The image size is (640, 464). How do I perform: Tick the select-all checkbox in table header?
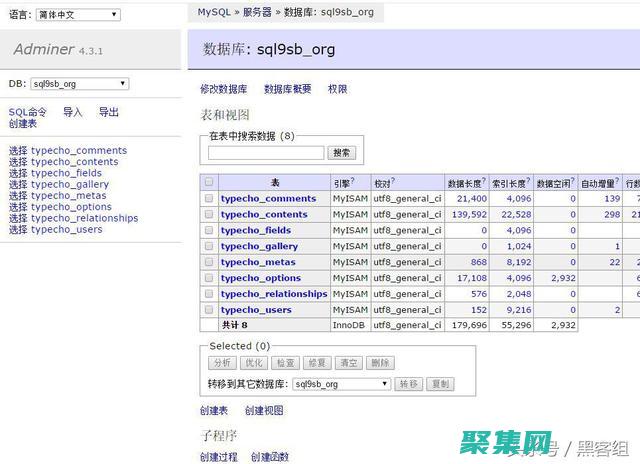209,183
